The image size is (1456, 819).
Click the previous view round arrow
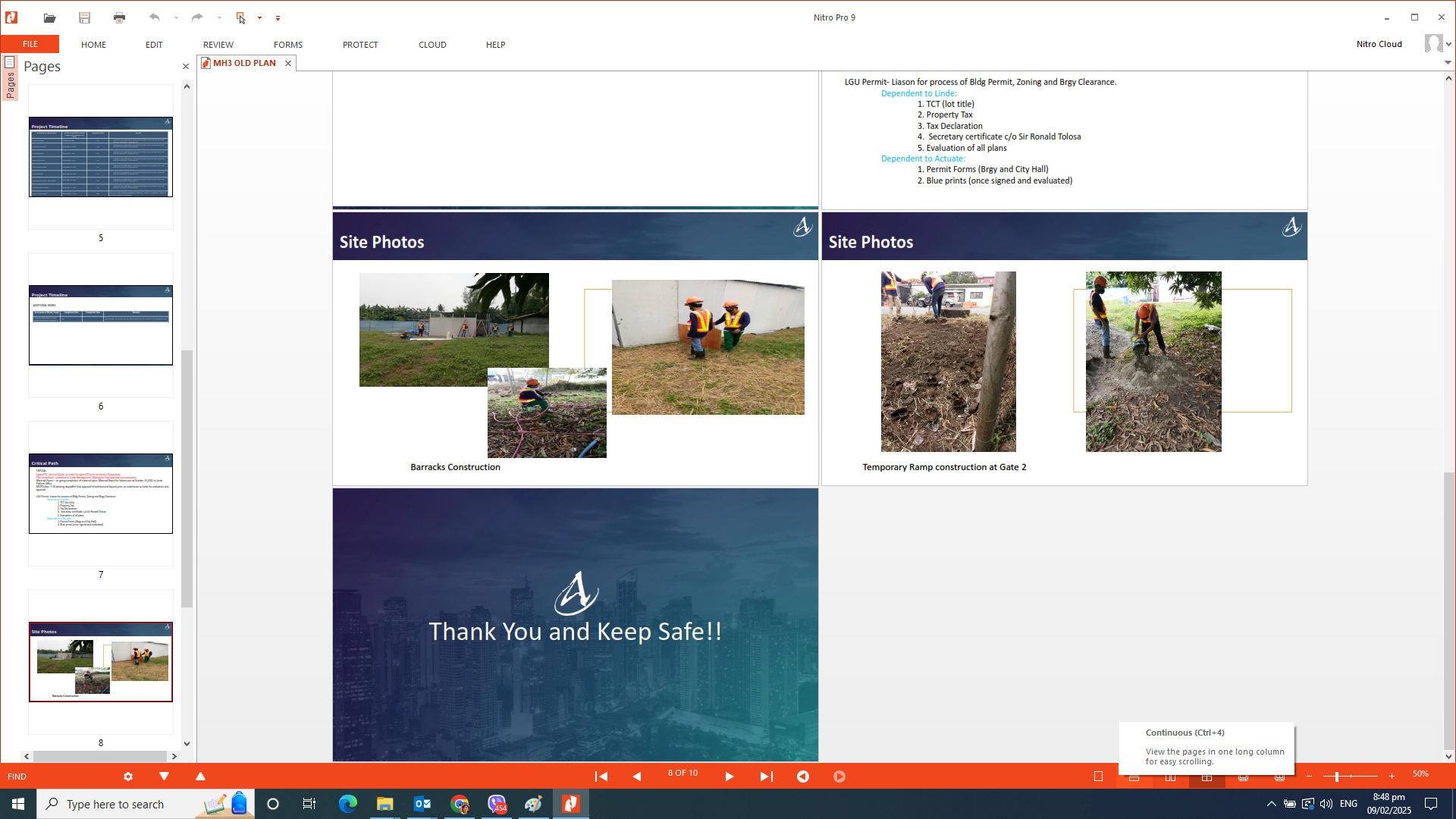[x=802, y=776]
